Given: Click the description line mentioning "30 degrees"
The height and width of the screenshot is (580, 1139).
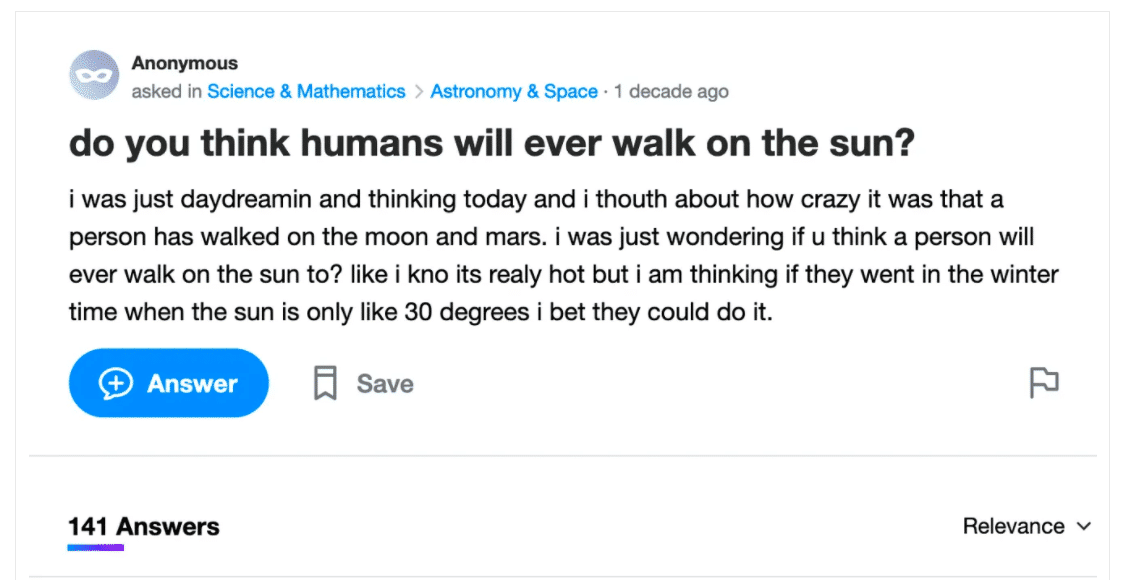Looking at the screenshot, I should point(421,313).
